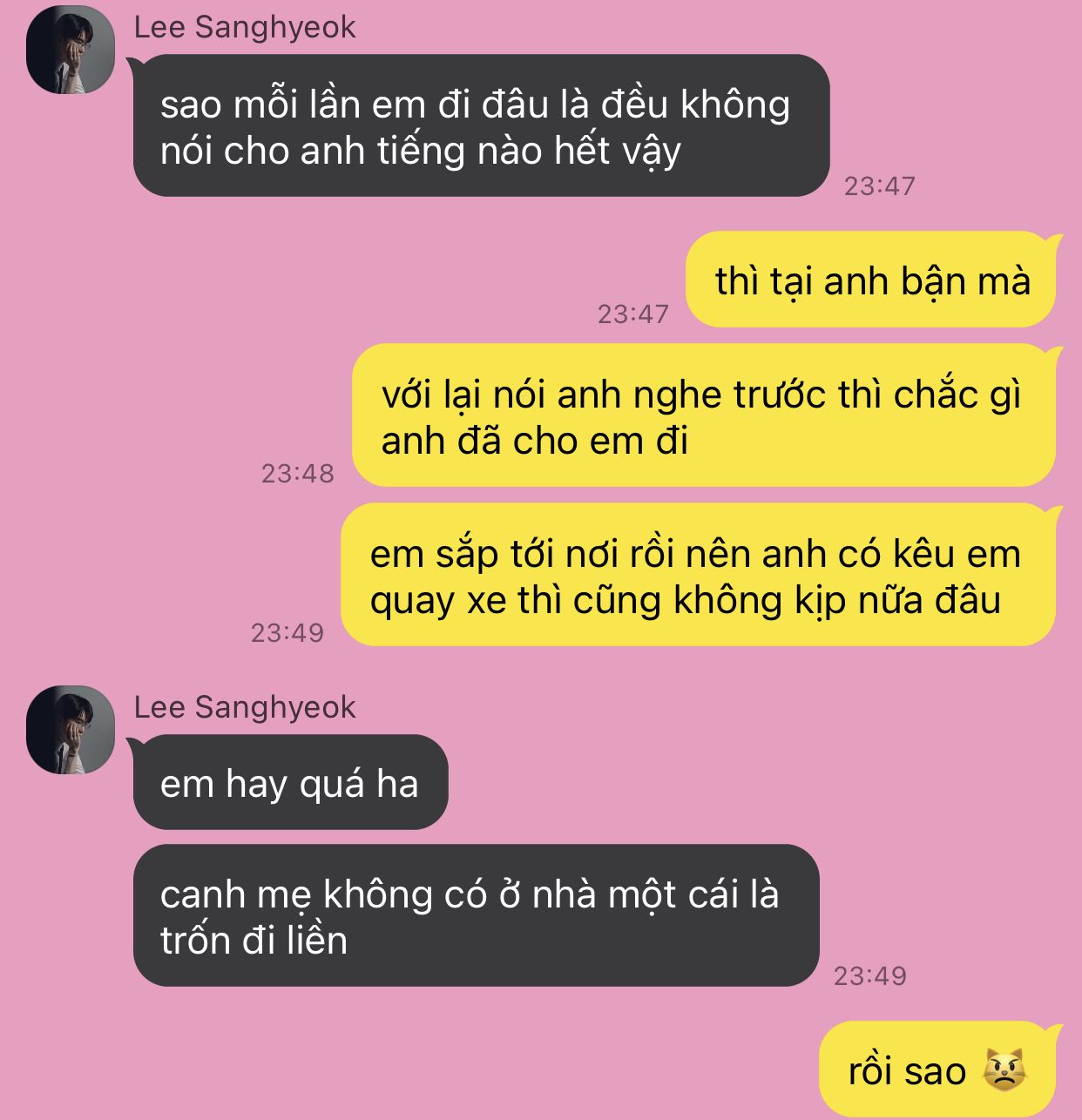Screen dimensions: 1082x1120
Task: Open Lee Sanghyeok's avatar beside the first message
Action: click(71, 51)
